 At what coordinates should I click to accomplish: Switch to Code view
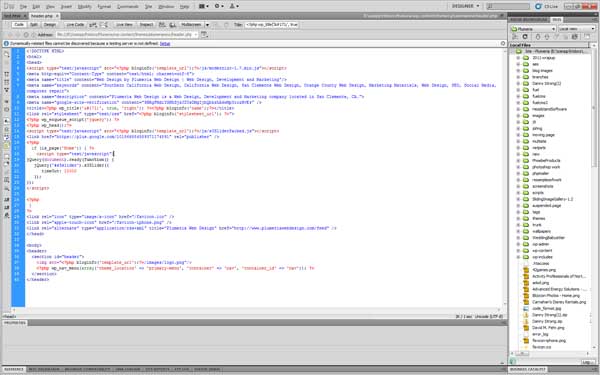(x=19, y=24)
